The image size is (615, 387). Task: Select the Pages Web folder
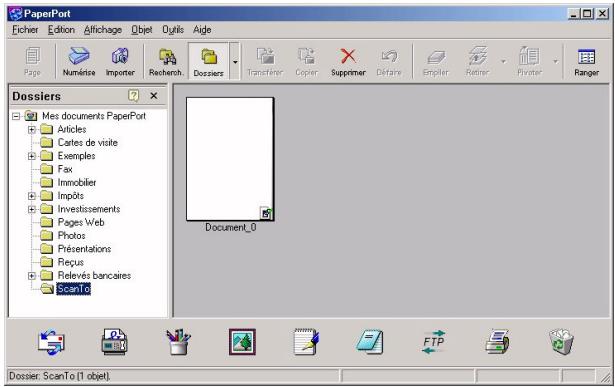81,222
